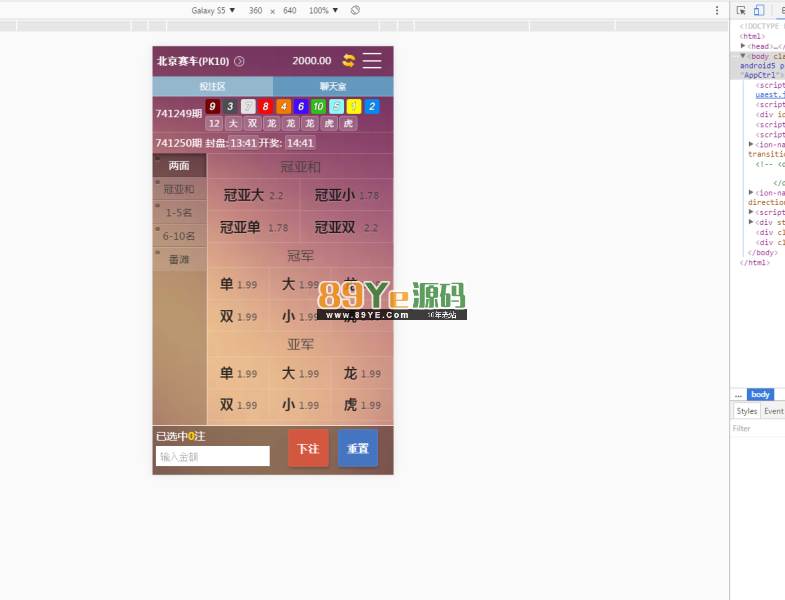Click the orange refresh balance icon
The image size is (785, 600).
349,61
